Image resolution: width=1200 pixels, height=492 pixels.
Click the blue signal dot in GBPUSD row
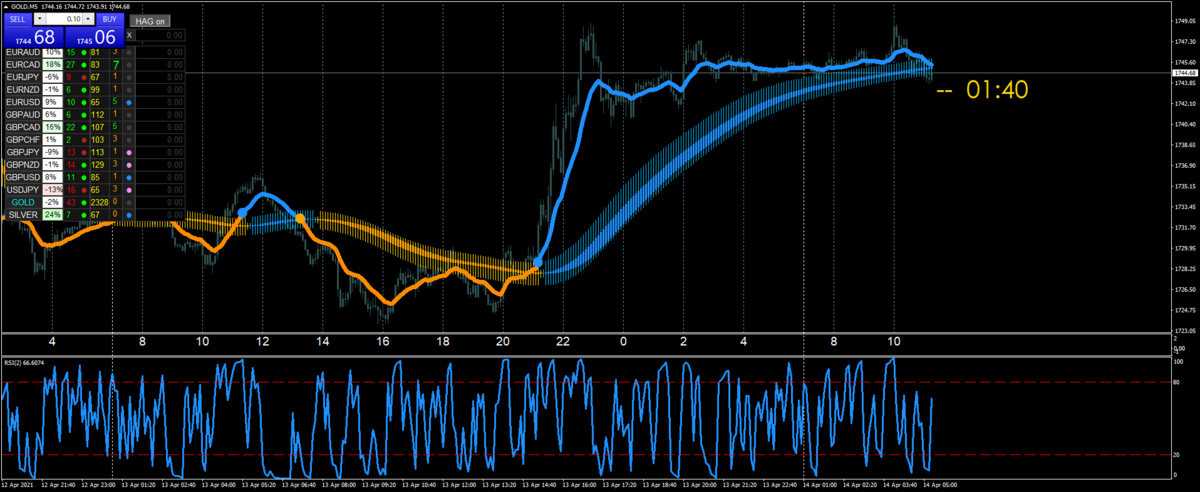pos(129,177)
